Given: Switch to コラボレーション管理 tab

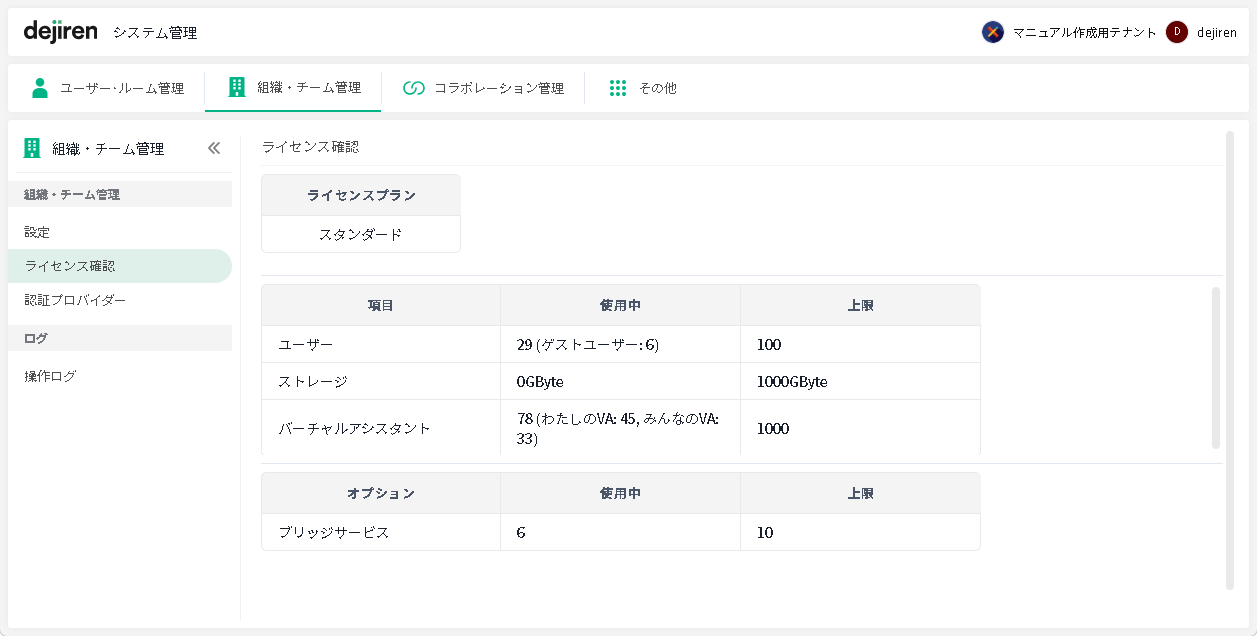Looking at the screenshot, I should coord(498,88).
